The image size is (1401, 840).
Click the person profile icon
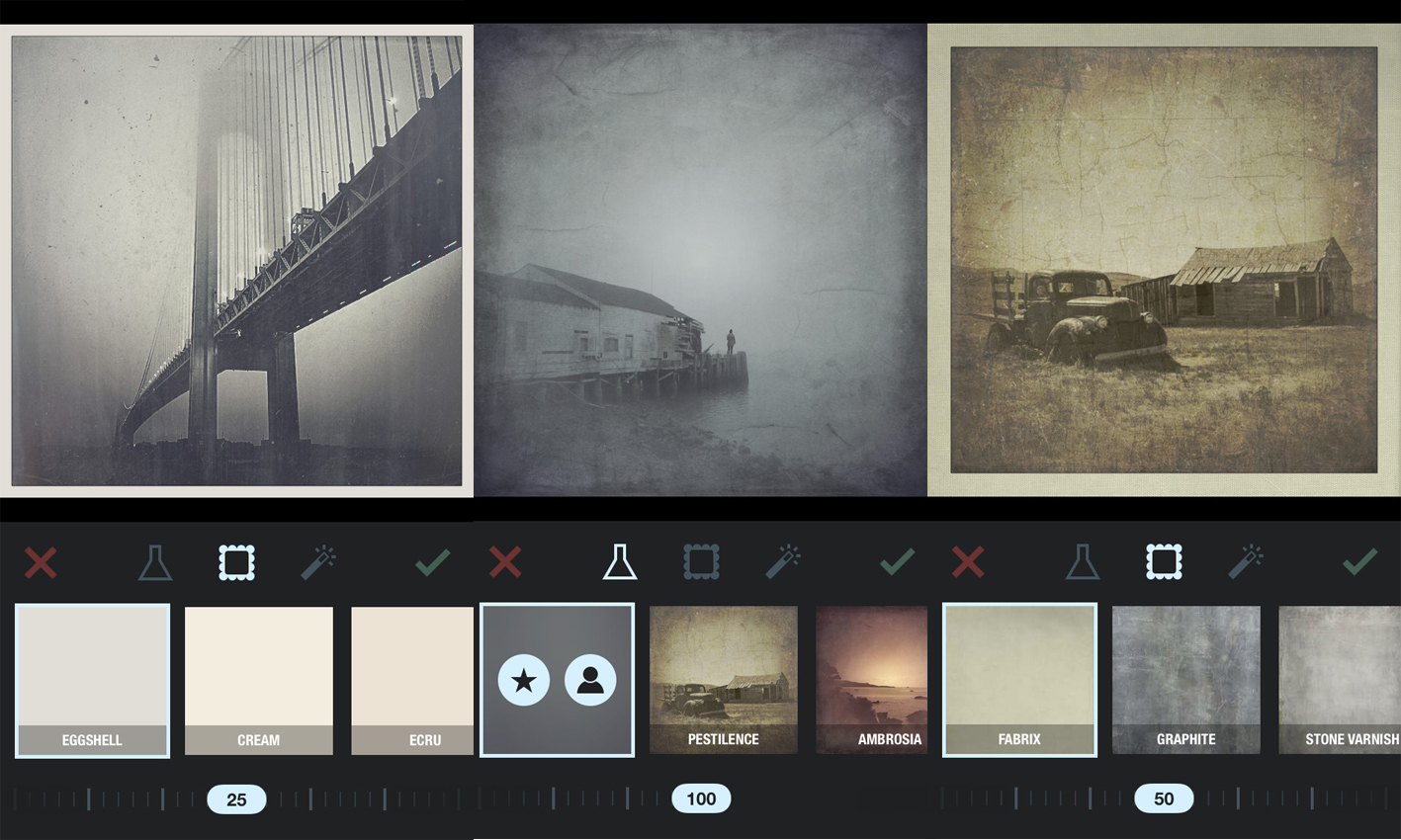pos(590,681)
